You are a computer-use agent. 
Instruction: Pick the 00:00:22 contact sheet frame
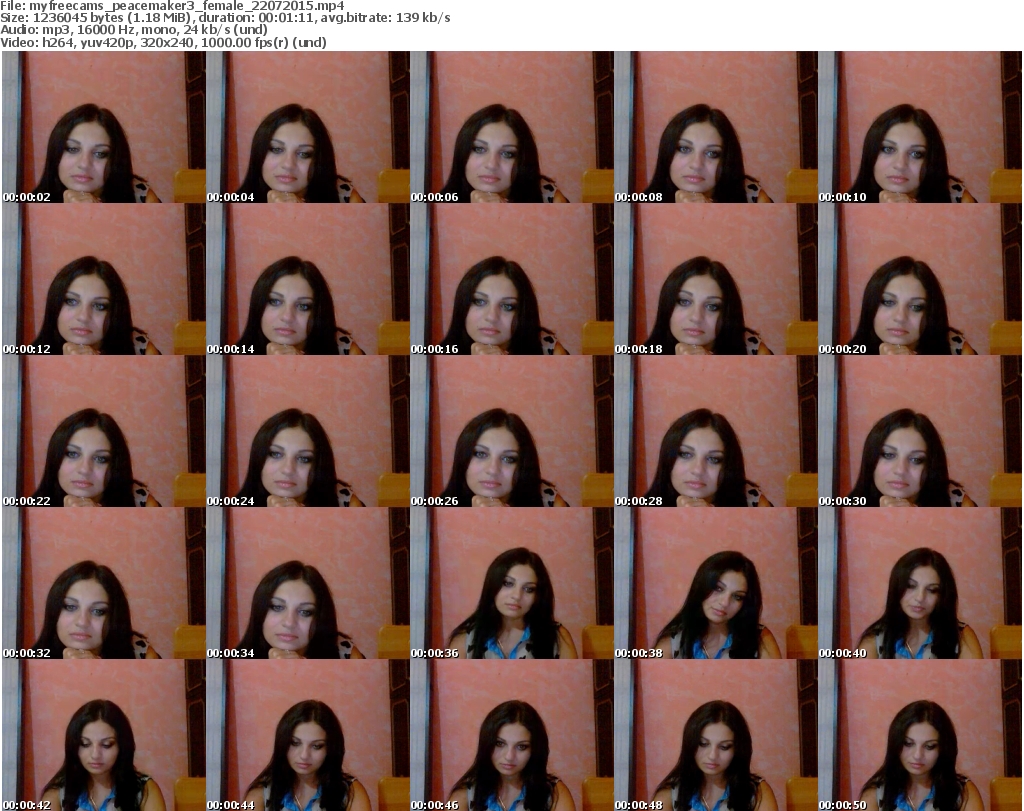click(x=104, y=432)
